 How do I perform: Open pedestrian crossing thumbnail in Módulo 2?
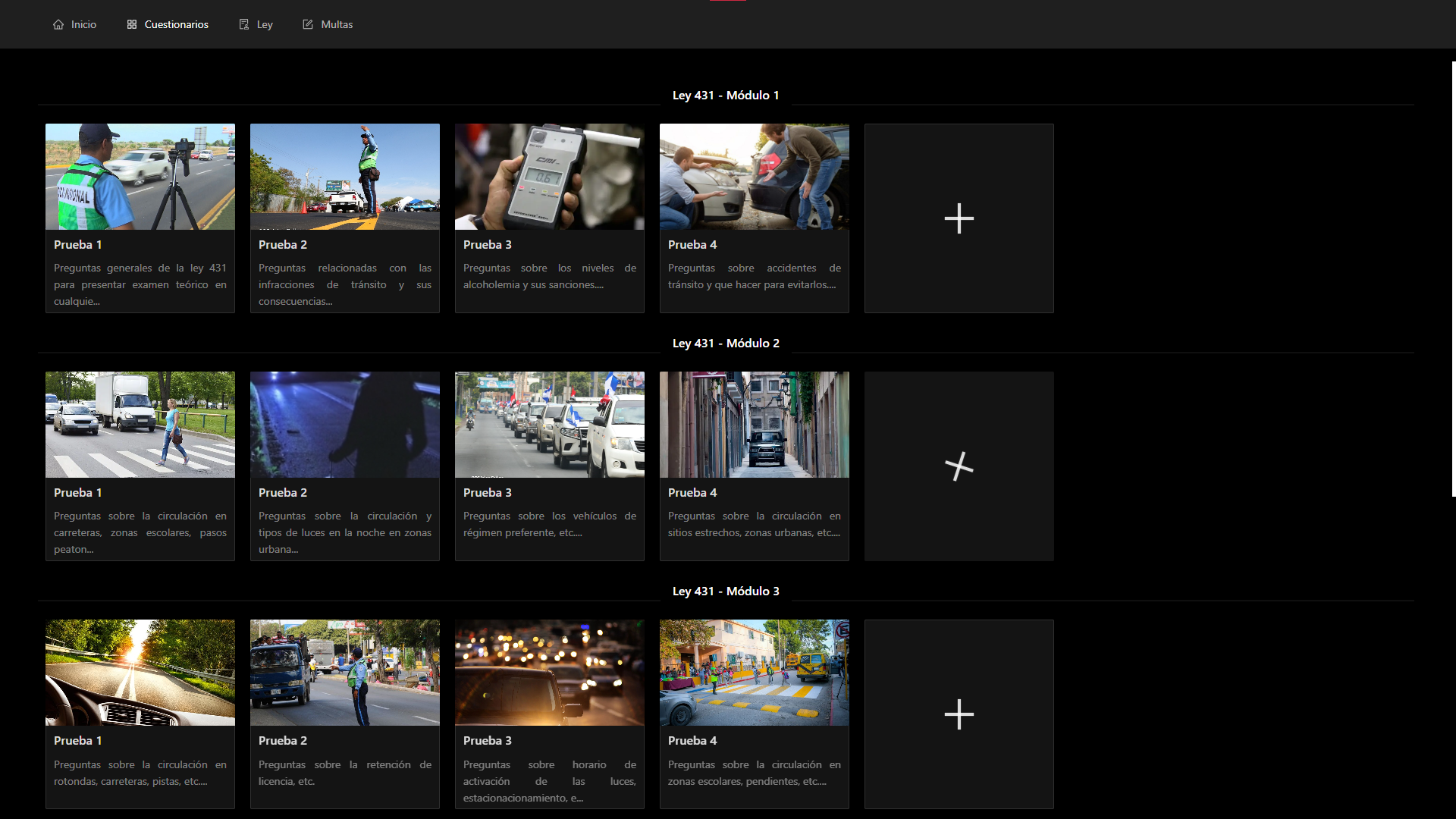[140, 425]
